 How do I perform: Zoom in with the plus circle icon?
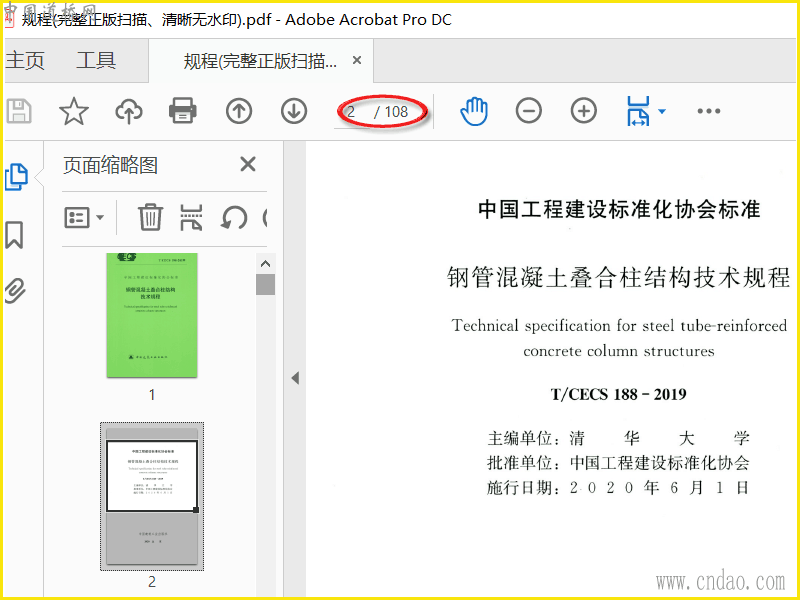tap(584, 111)
